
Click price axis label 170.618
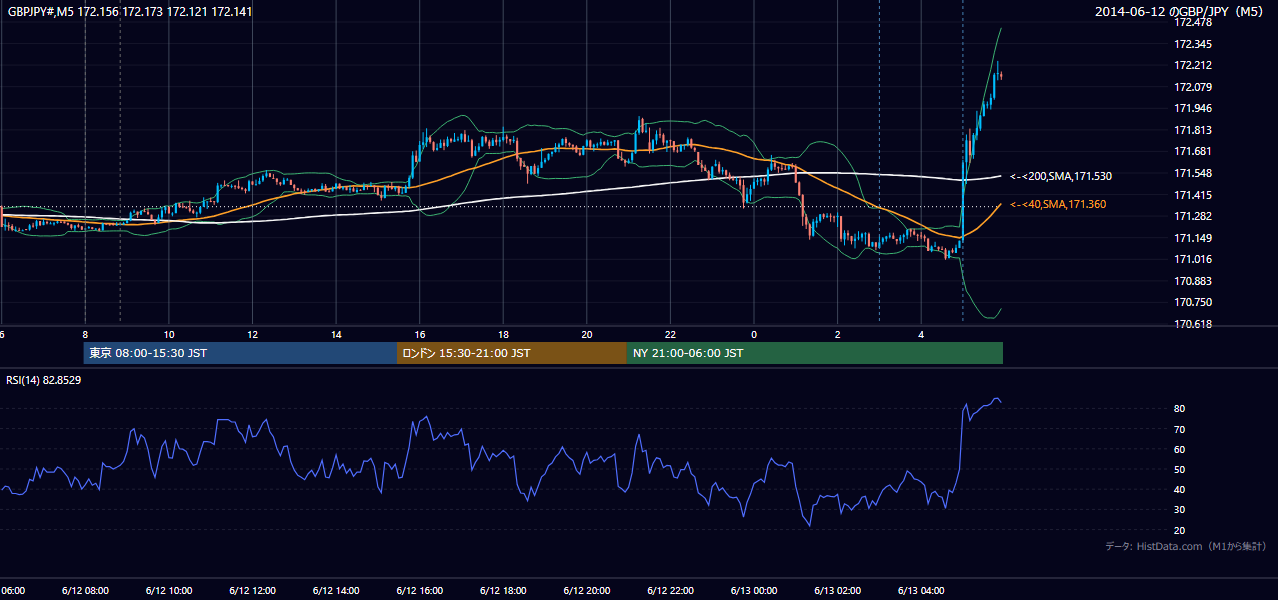(1193, 324)
